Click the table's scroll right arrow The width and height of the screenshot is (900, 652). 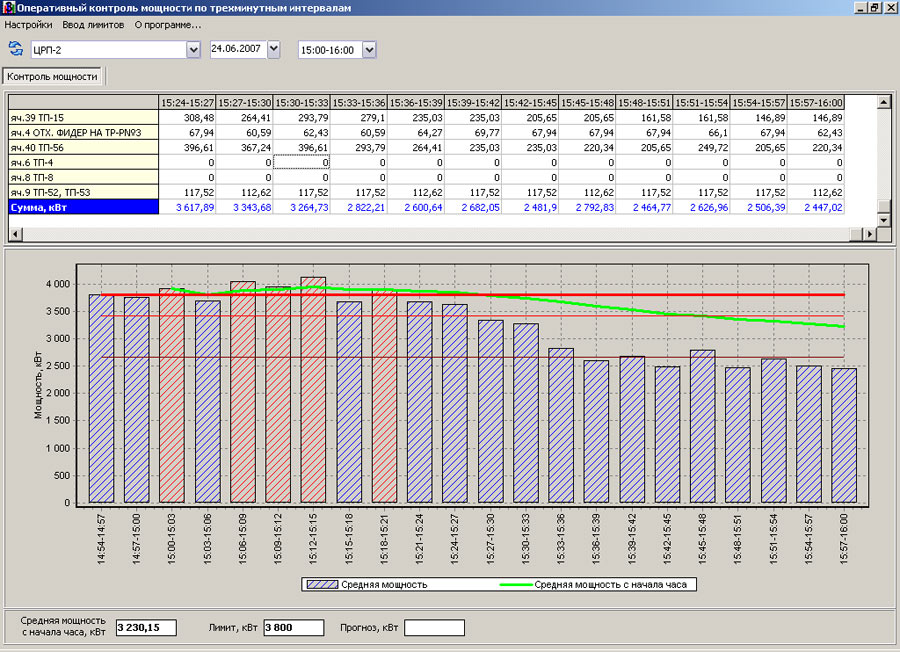point(868,234)
